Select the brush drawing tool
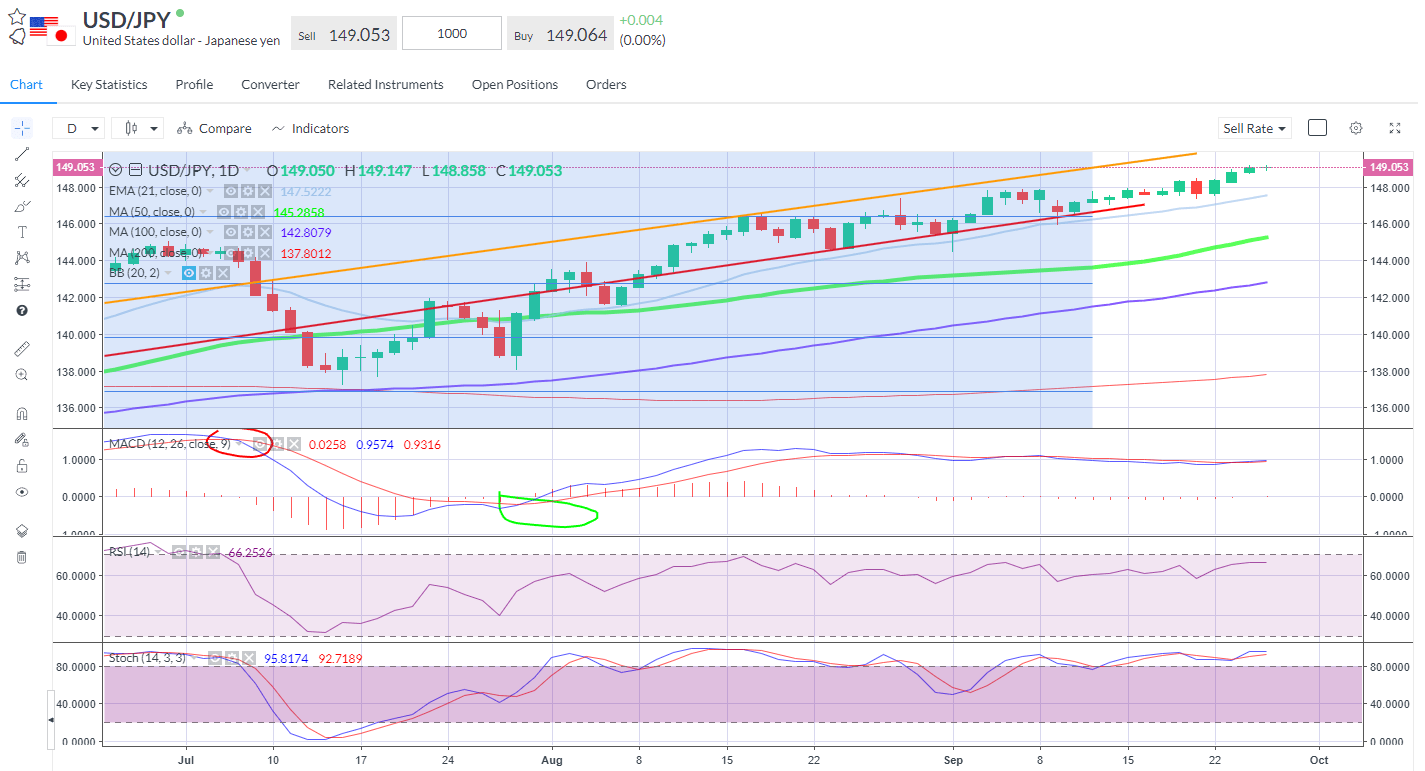This screenshot has width=1425, height=771. pyautogui.click(x=22, y=206)
